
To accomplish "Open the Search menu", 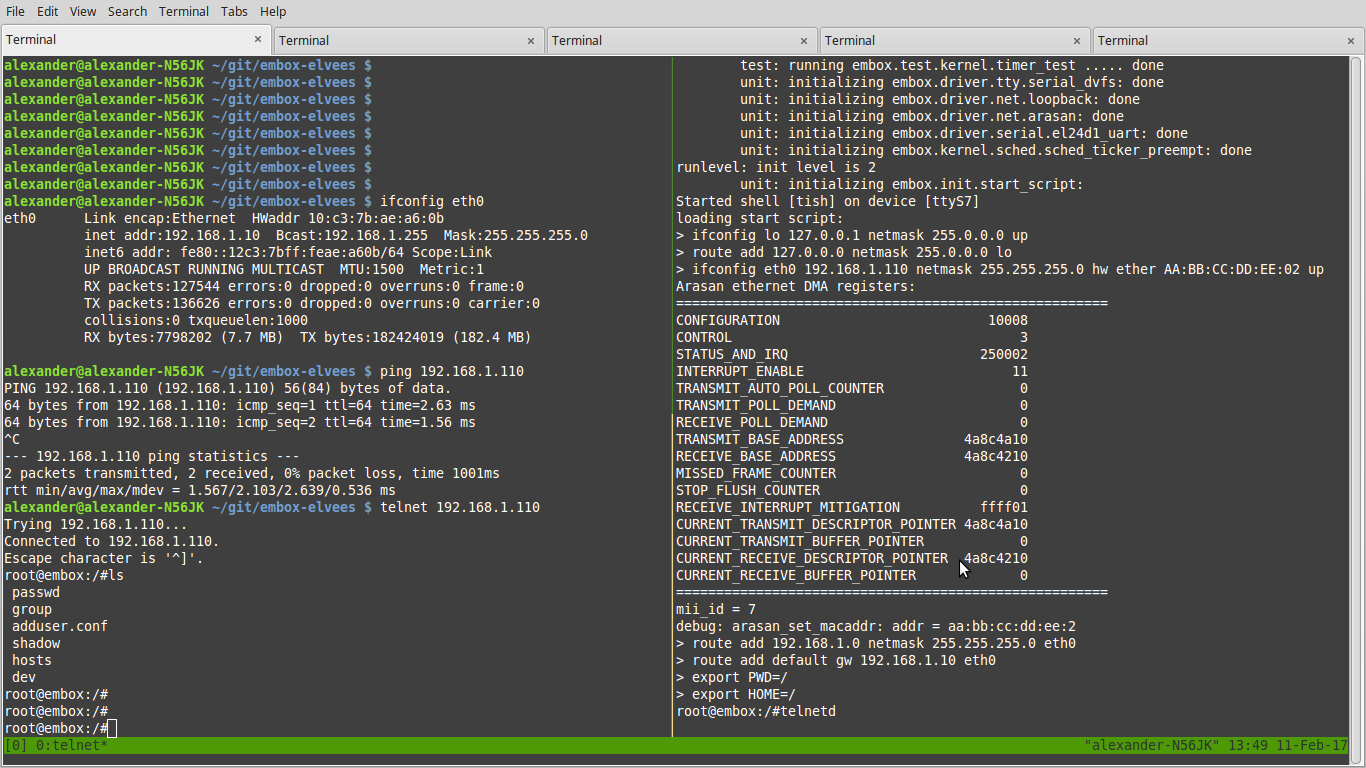I will [x=127, y=11].
